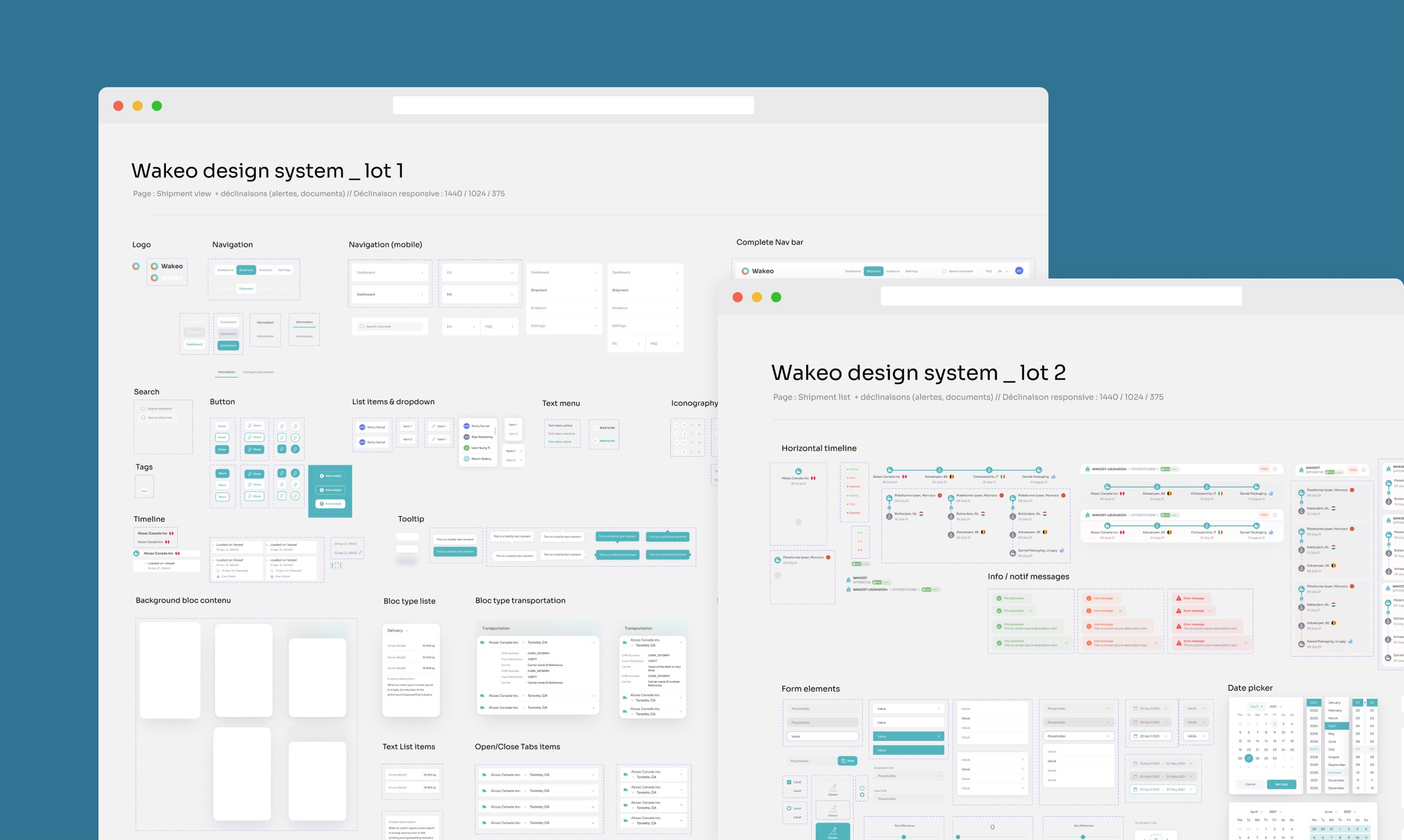The width and height of the screenshot is (1404, 840).
Task: Expand the Delivery dropdown in Bloc type liste
Action: (x=398, y=631)
